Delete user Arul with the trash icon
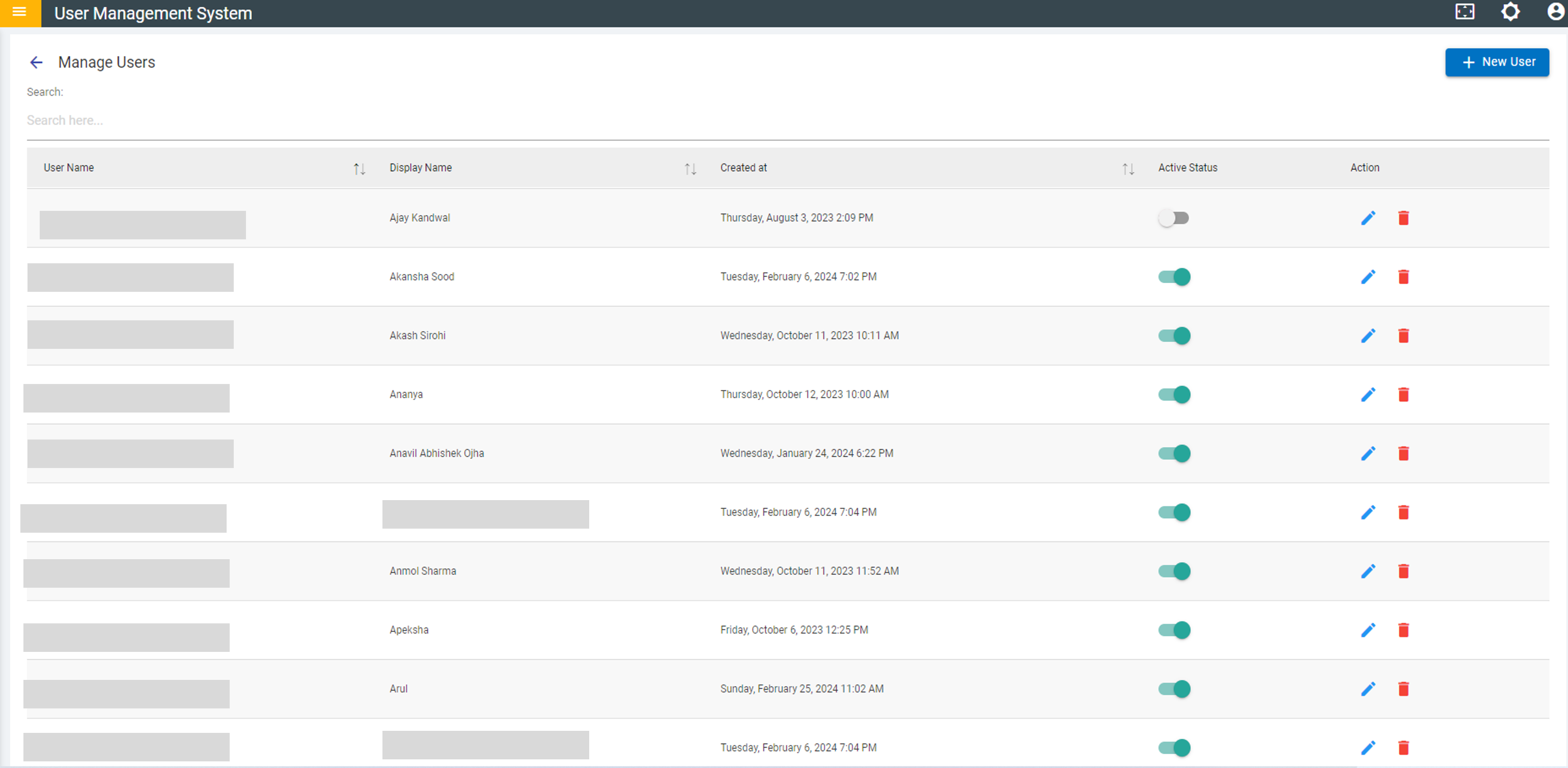The height and width of the screenshot is (768, 1568). [x=1403, y=689]
